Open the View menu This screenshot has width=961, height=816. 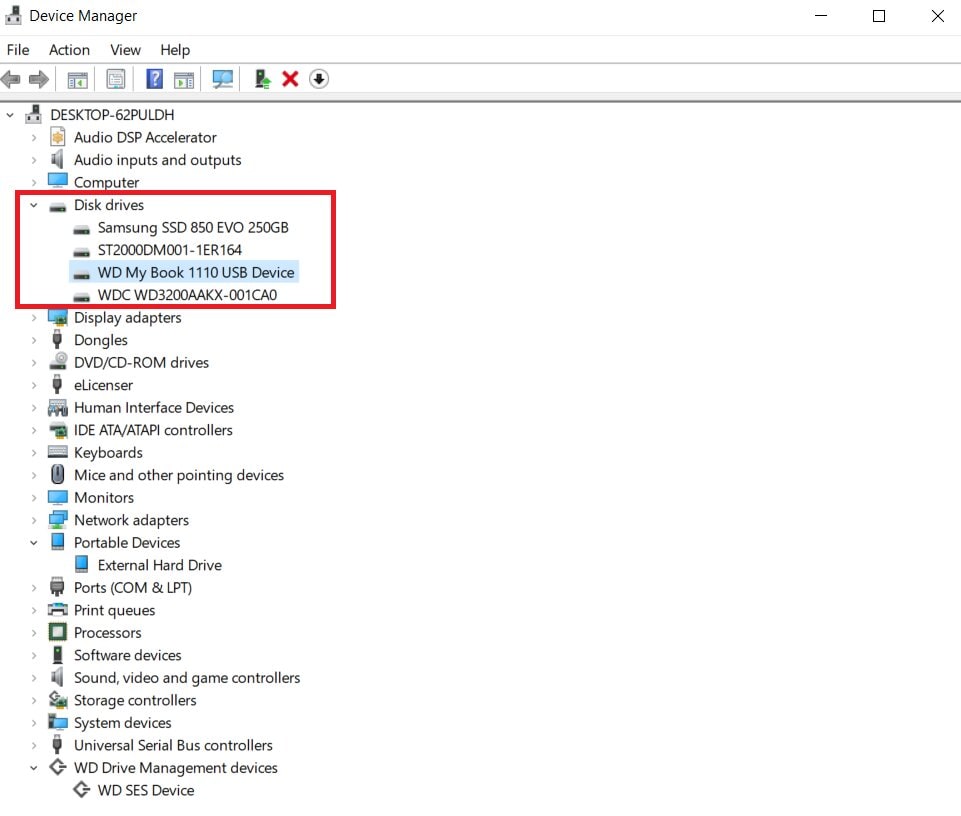point(125,50)
